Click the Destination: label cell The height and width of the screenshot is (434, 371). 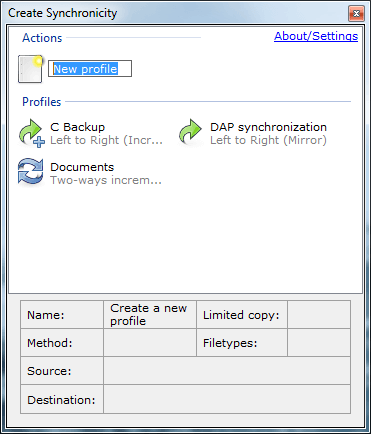pyautogui.click(x=62, y=399)
